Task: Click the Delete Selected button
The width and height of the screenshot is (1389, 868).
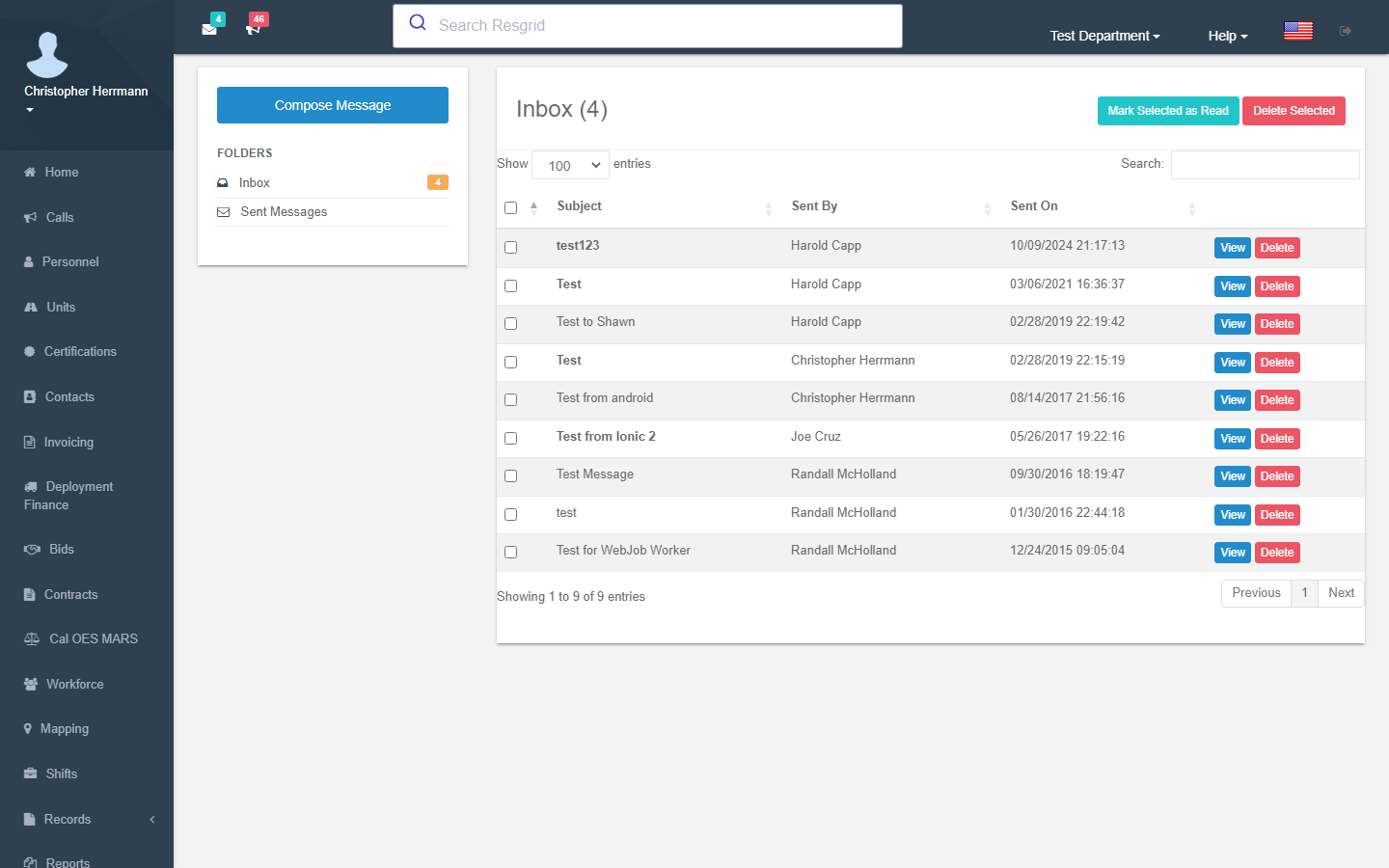Action: (1294, 111)
